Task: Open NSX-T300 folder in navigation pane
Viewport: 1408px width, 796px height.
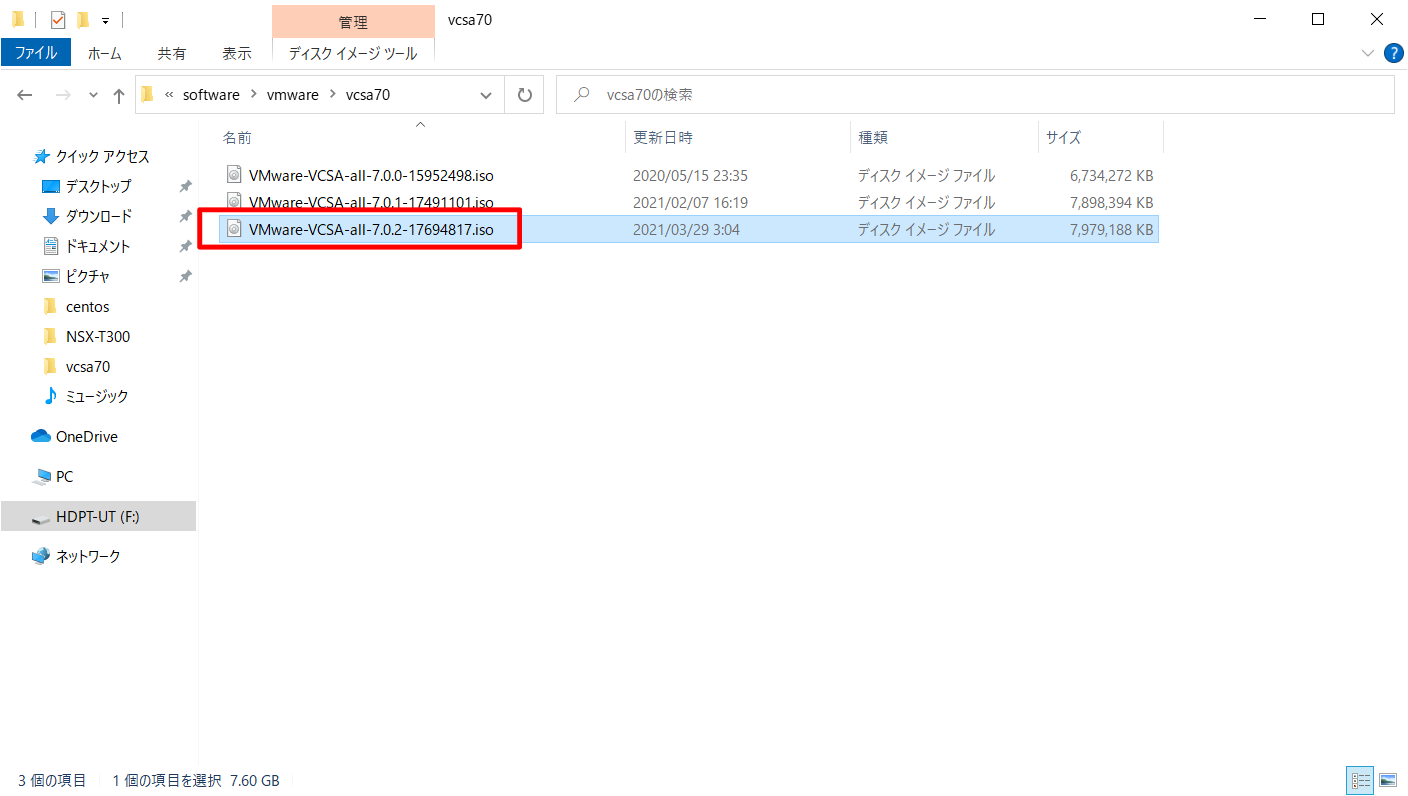Action: point(97,336)
